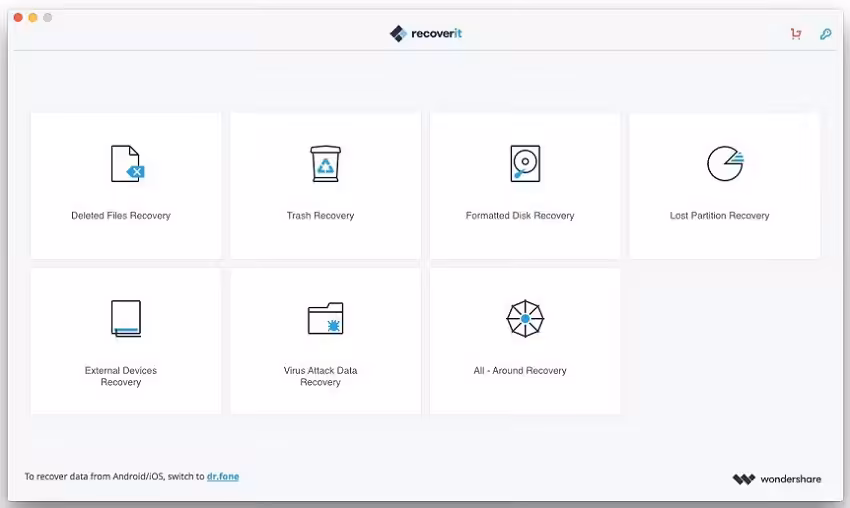850x508 pixels.
Task: Select the Deleted Files Recovery label
Action: click(121, 216)
